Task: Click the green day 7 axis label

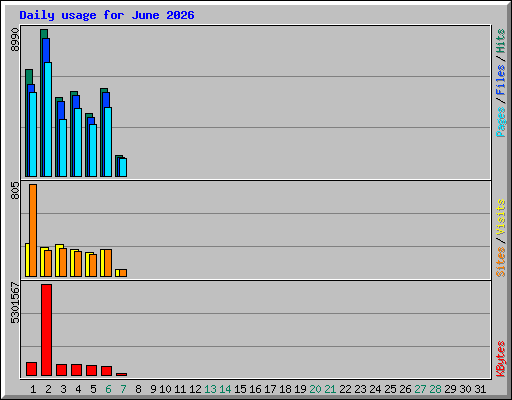Action: (x=123, y=389)
